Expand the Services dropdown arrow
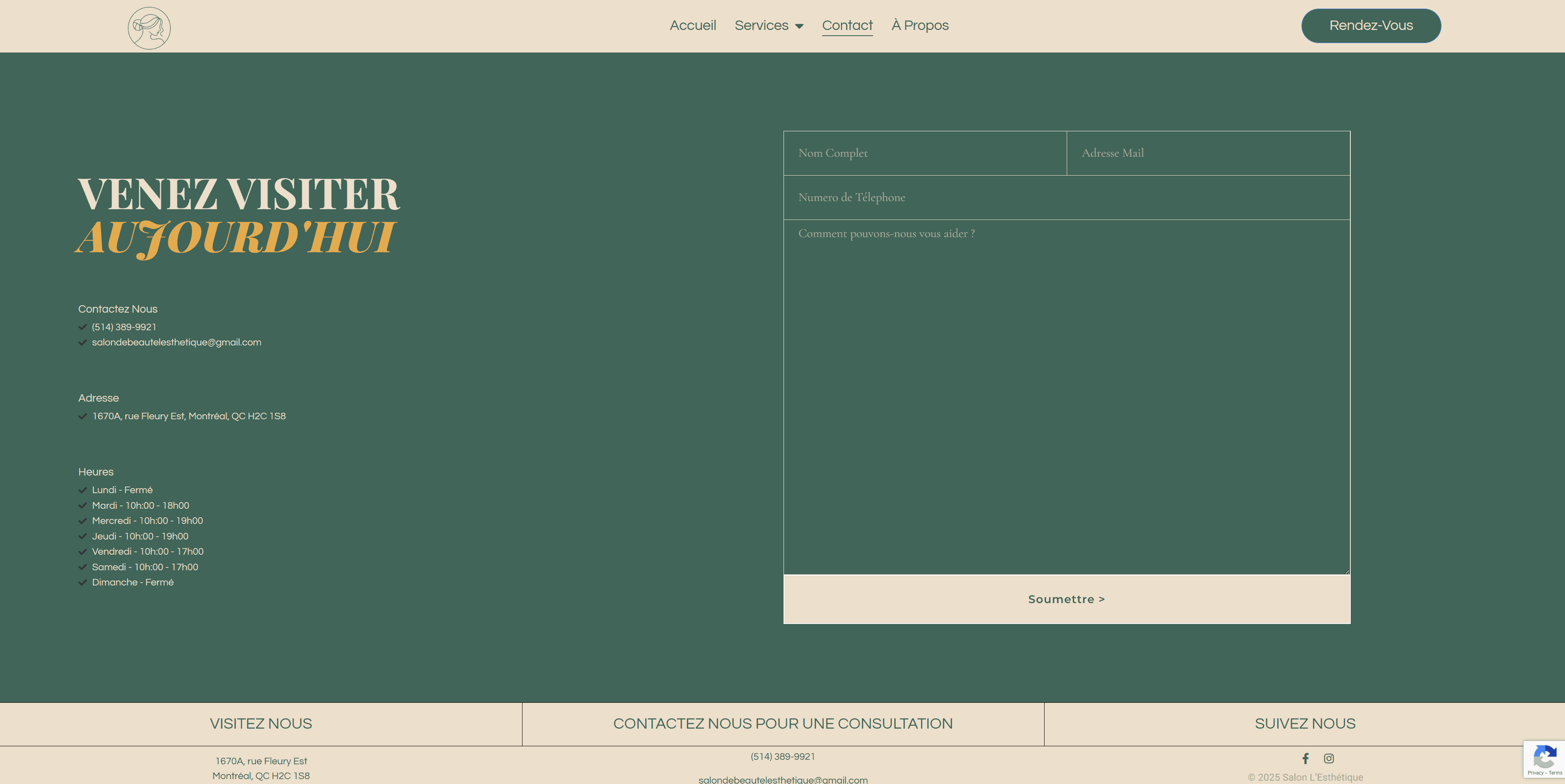 coord(799,26)
